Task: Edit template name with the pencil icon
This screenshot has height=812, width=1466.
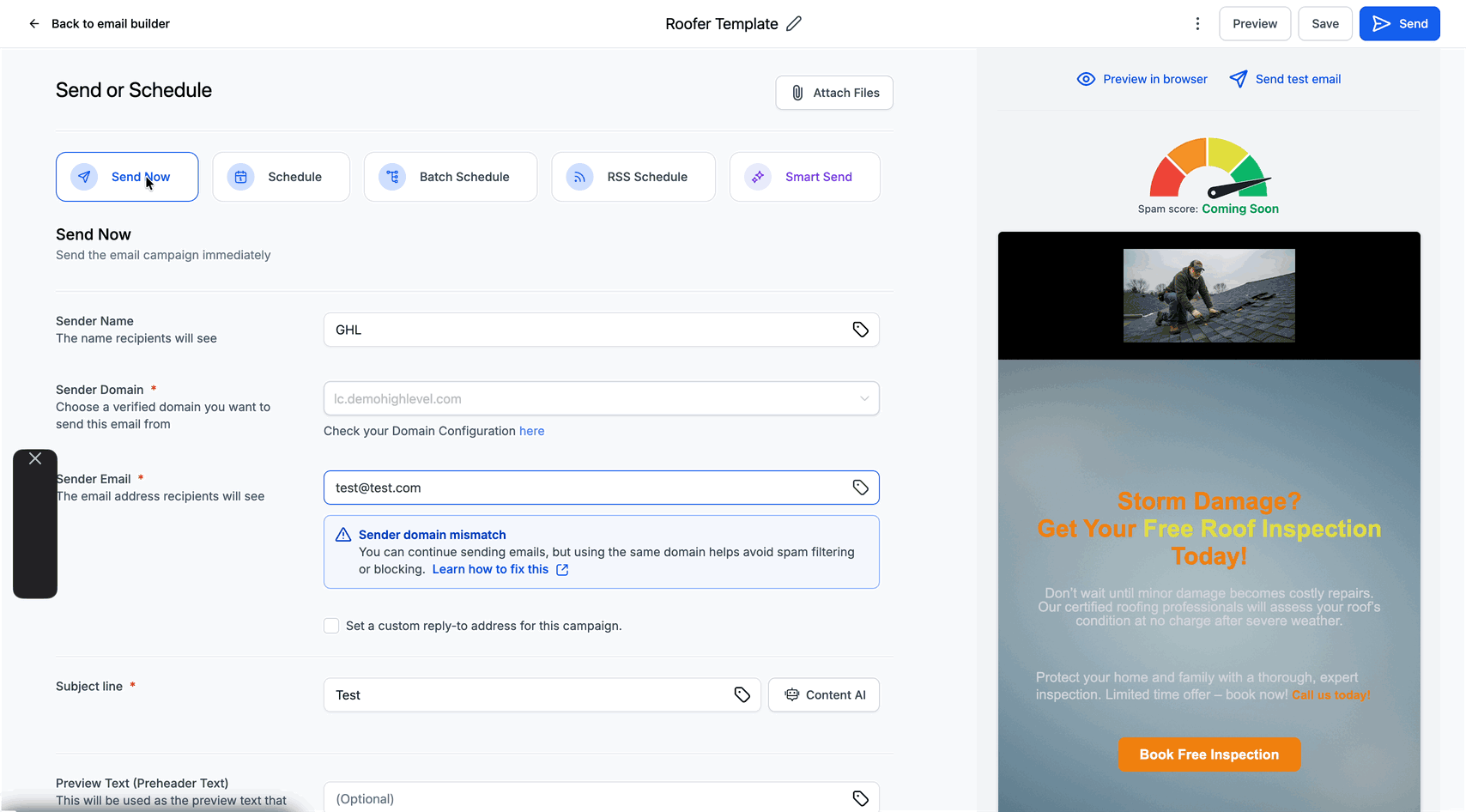Action: coord(794,24)
